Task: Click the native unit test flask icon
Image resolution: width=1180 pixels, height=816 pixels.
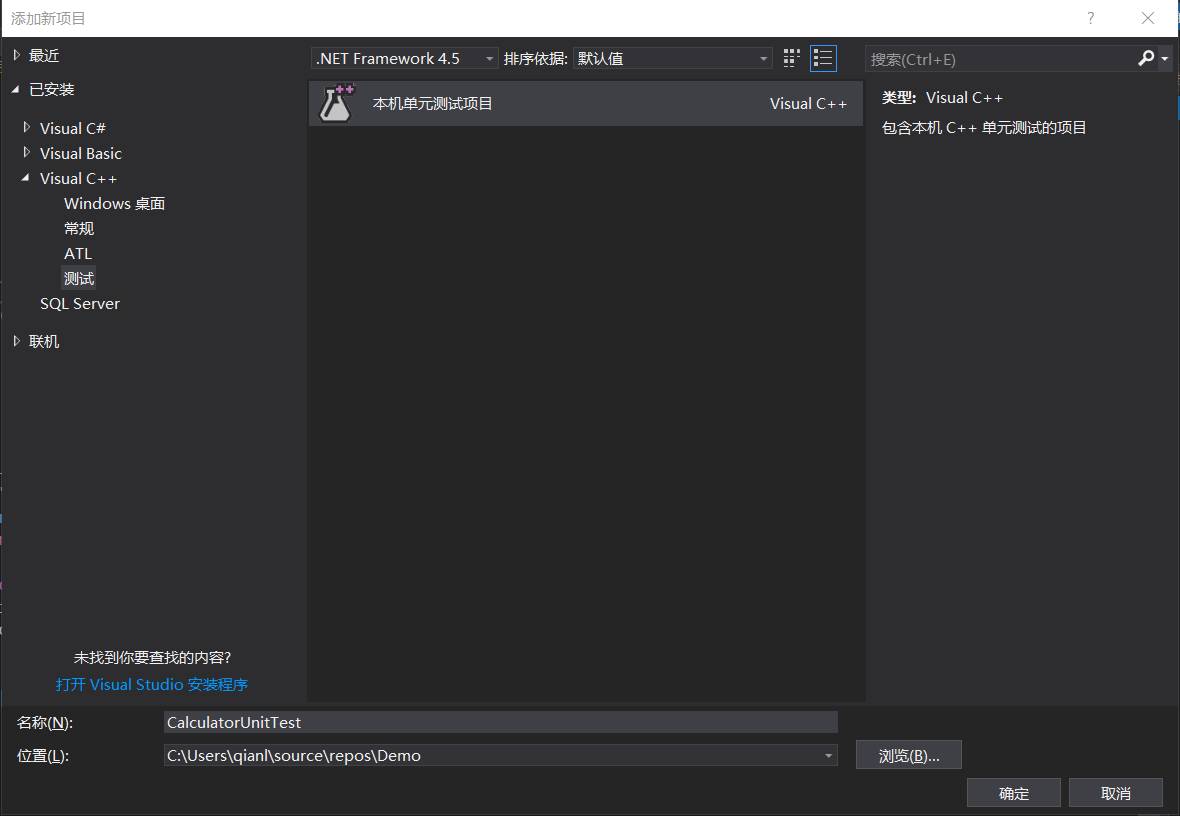Action: pos(336,103)
